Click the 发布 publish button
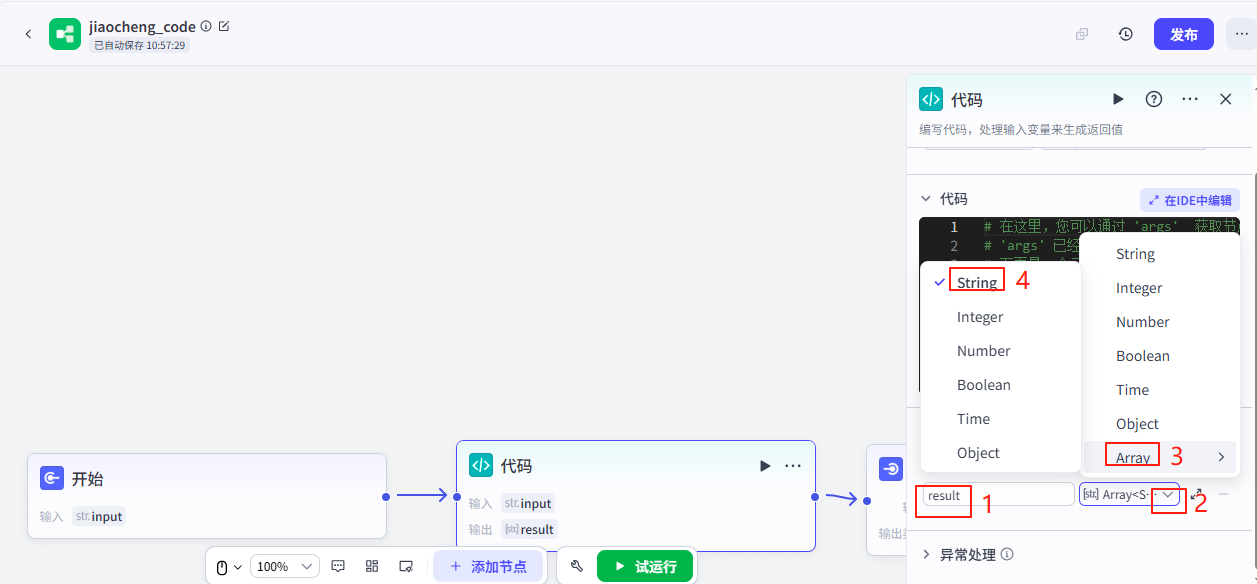1257x584 pixels. pos(1184,34)
